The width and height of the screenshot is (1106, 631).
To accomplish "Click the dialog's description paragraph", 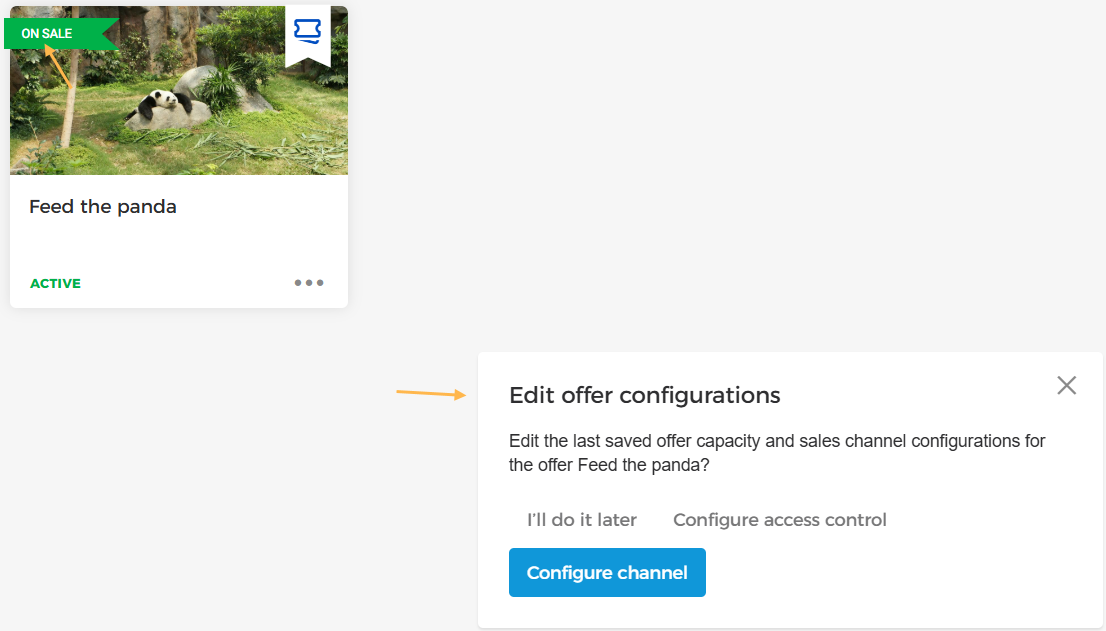I will coord(777,453).
